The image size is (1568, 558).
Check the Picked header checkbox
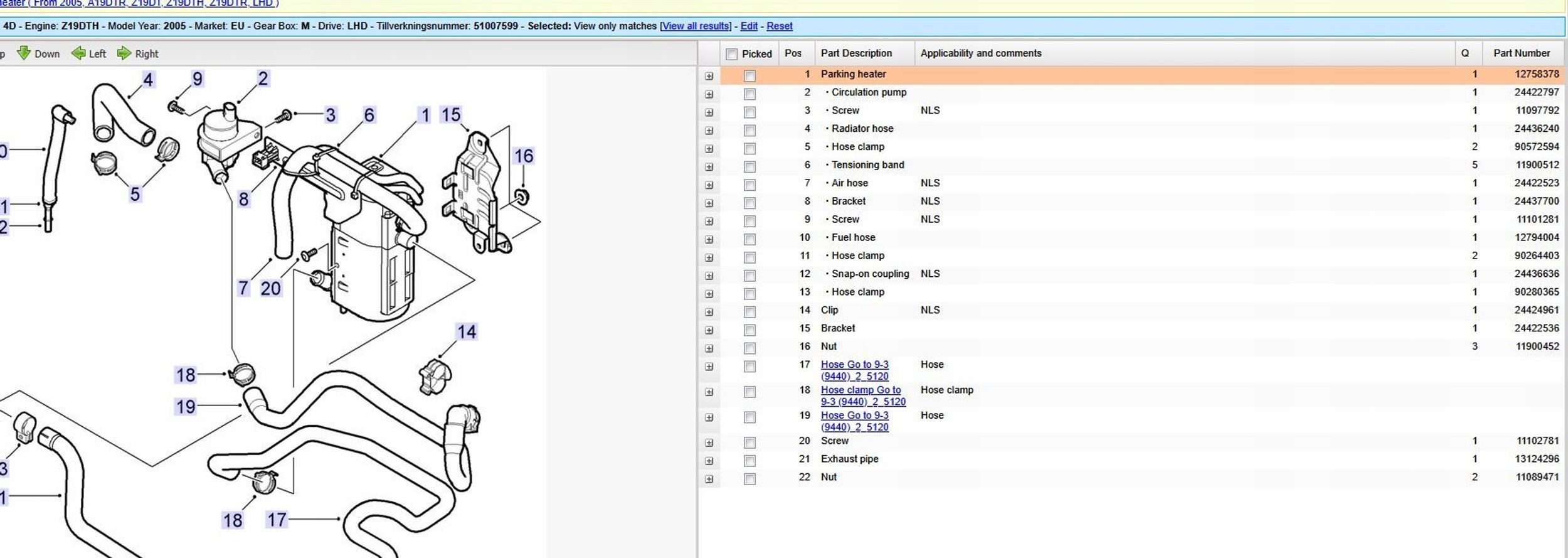(x=731, y=54)
